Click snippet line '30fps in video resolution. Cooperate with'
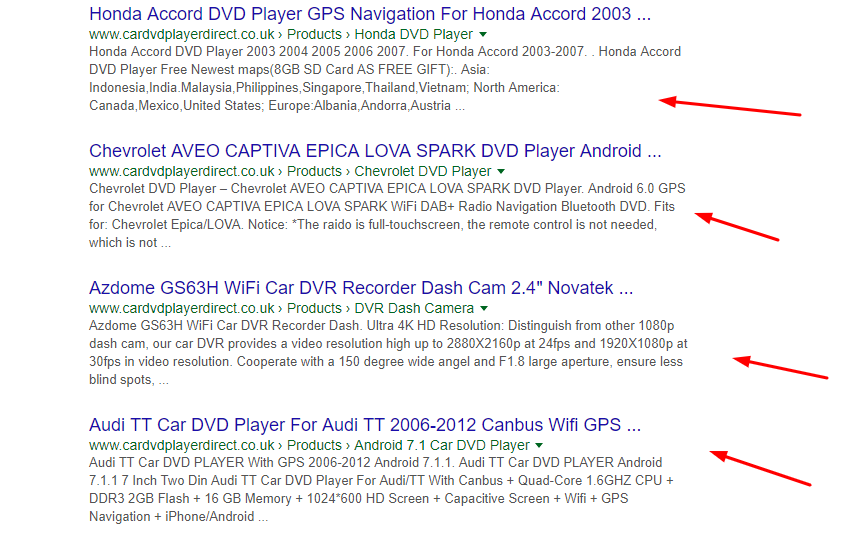 (386, 362)
